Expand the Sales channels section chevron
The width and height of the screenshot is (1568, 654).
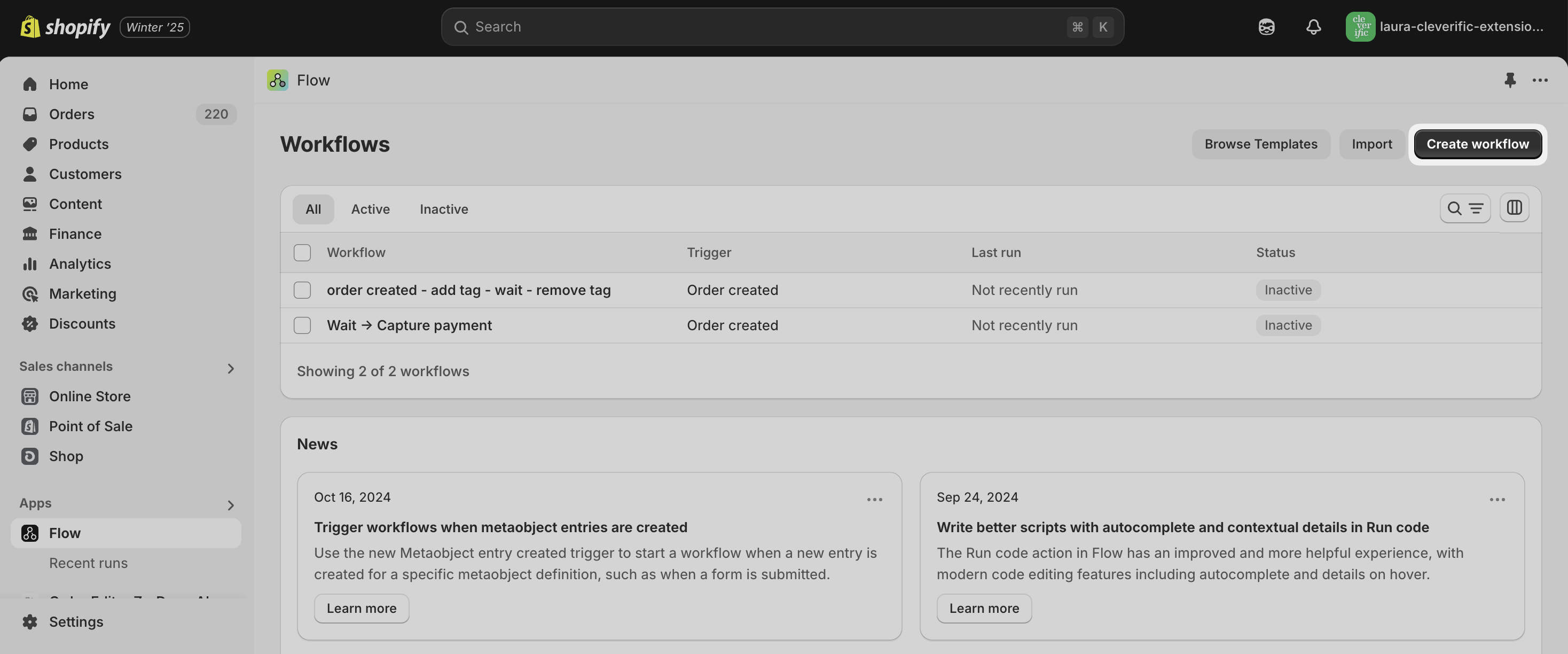(230, 368)
